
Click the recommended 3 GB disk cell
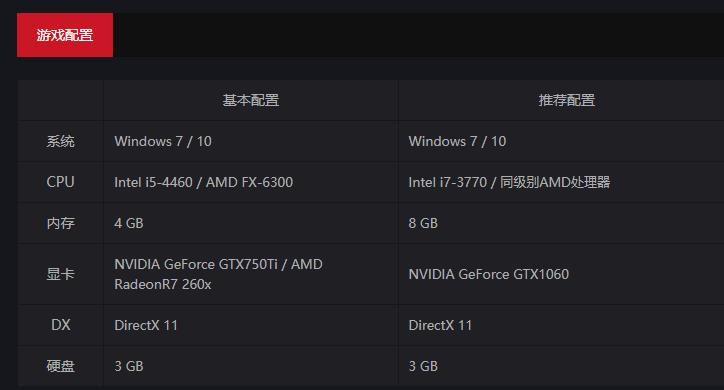(561, 366)
